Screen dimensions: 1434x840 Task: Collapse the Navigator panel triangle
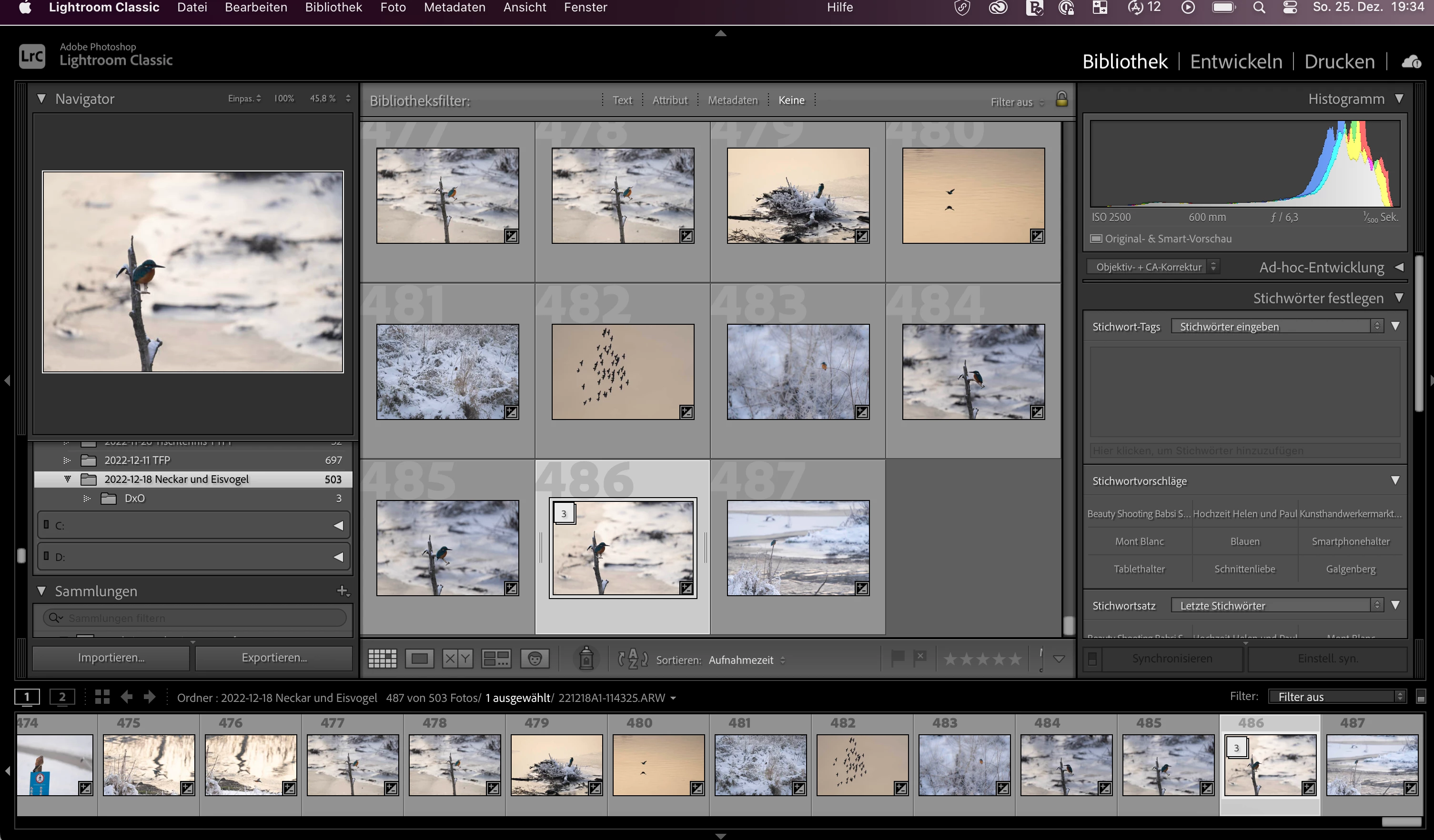click(x=41, y=99)
